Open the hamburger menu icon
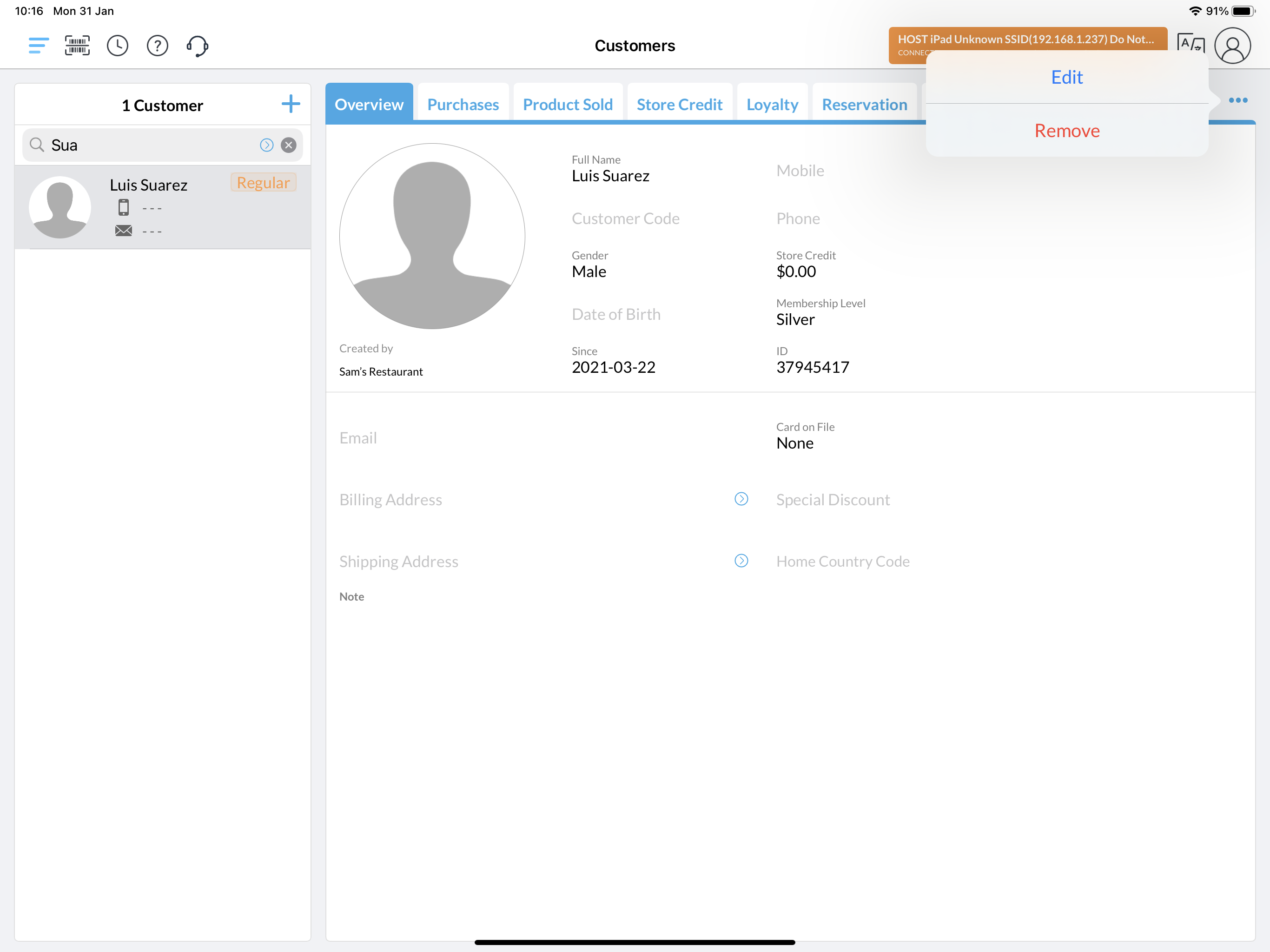Screen dimensions: 1270x952 (39, 46)
